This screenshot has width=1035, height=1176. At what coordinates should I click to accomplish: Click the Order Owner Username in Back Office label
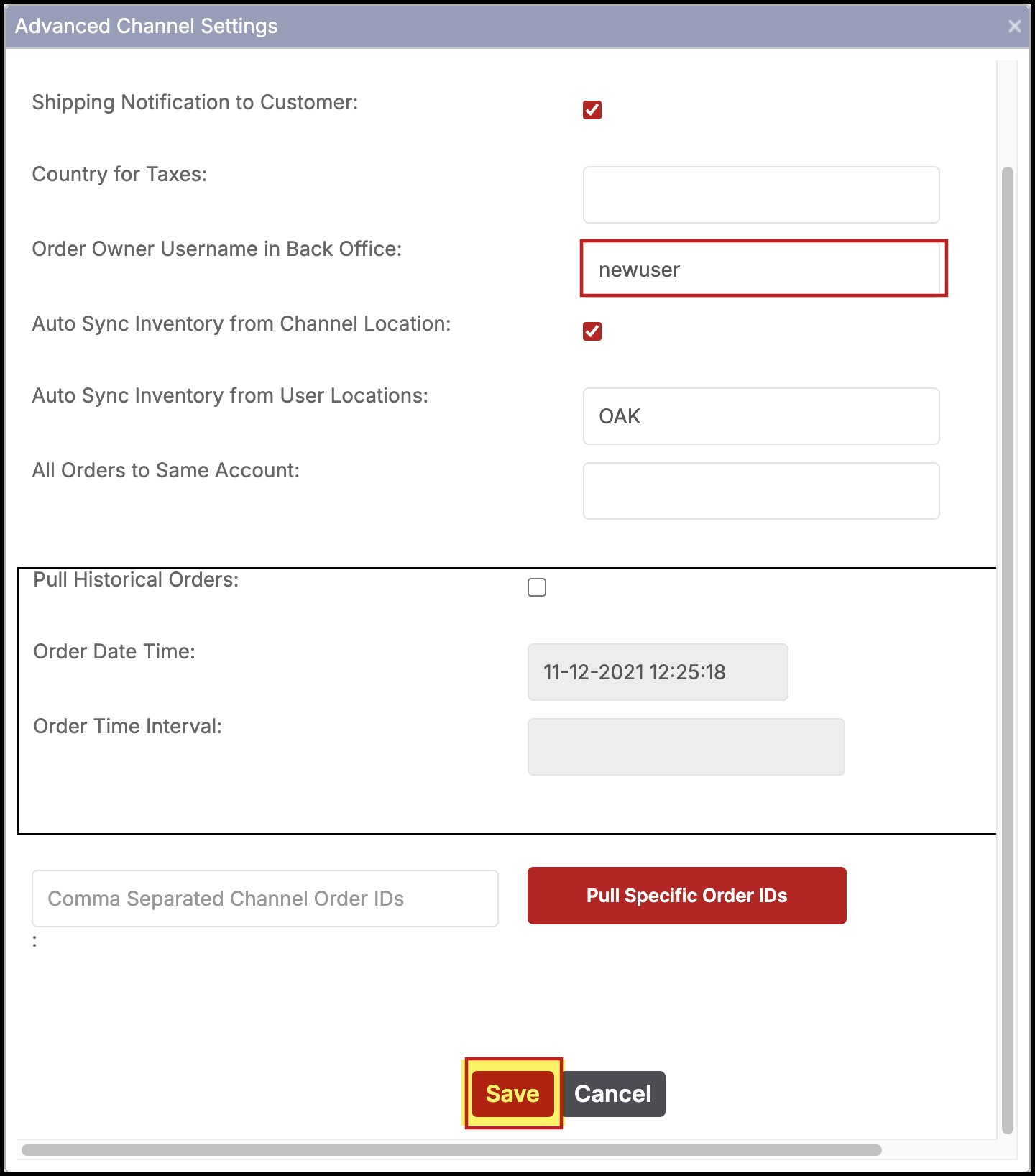(x=217, y=249)
